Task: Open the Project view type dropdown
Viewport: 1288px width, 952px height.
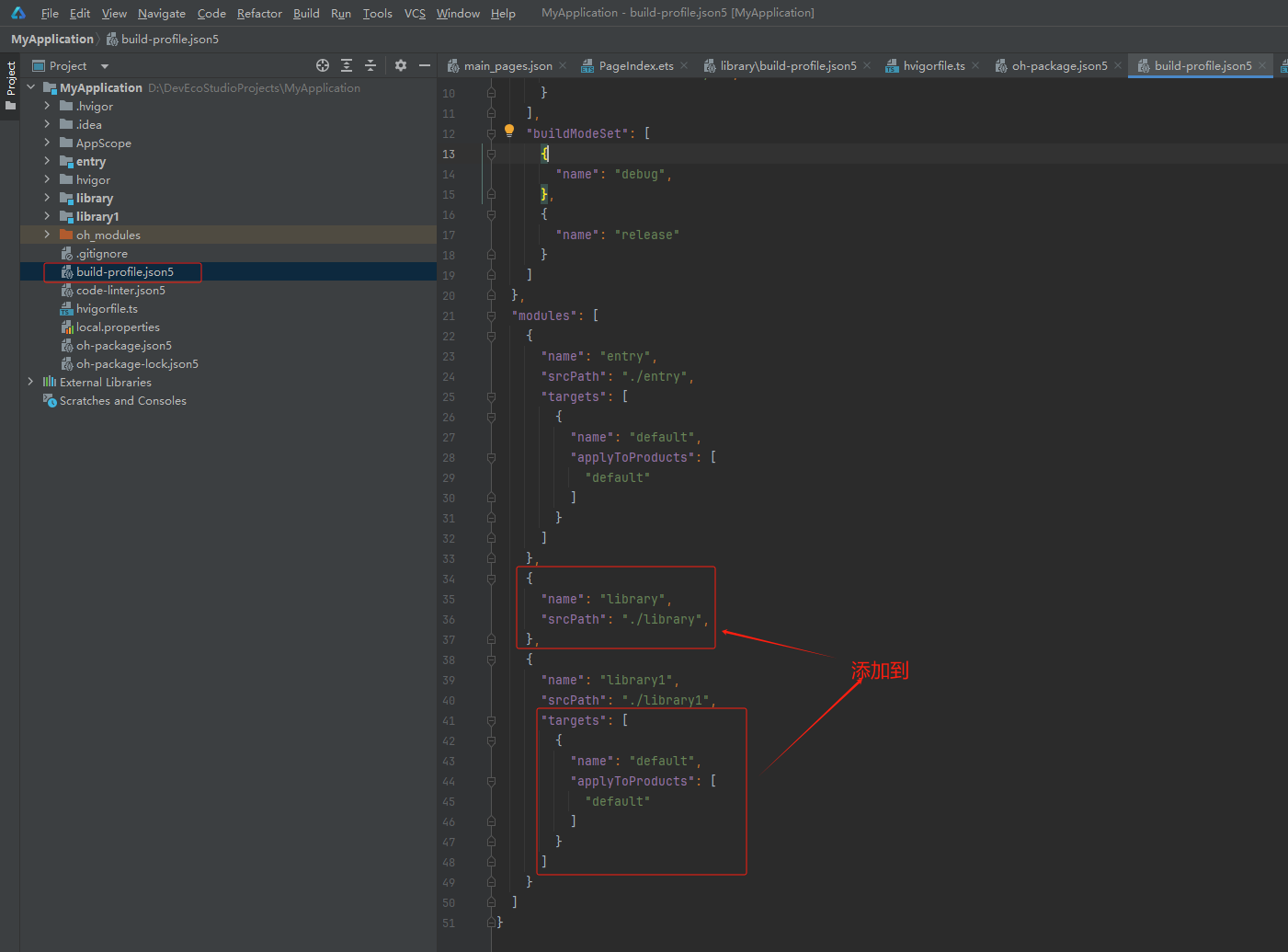Action: click(x=105, y=66)
